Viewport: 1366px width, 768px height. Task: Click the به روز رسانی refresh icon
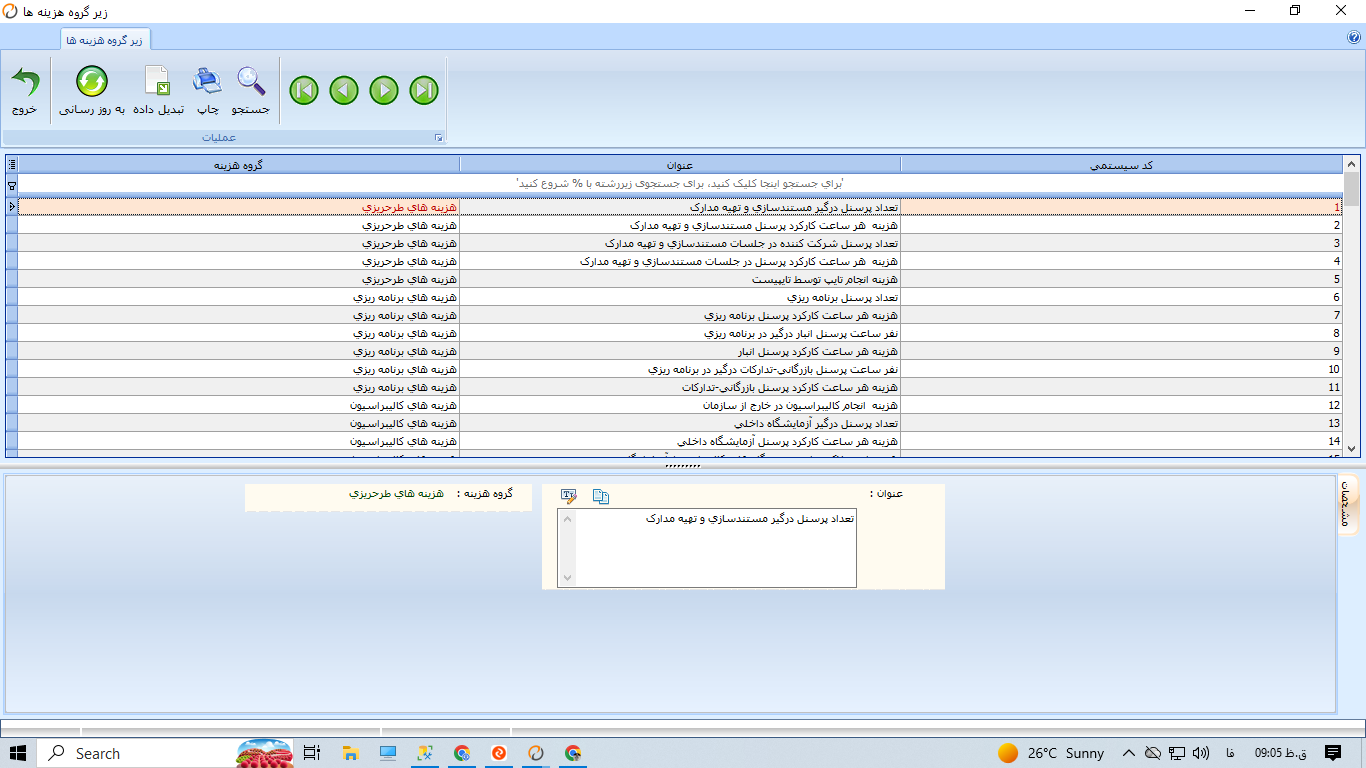click(x=92, y=82)
